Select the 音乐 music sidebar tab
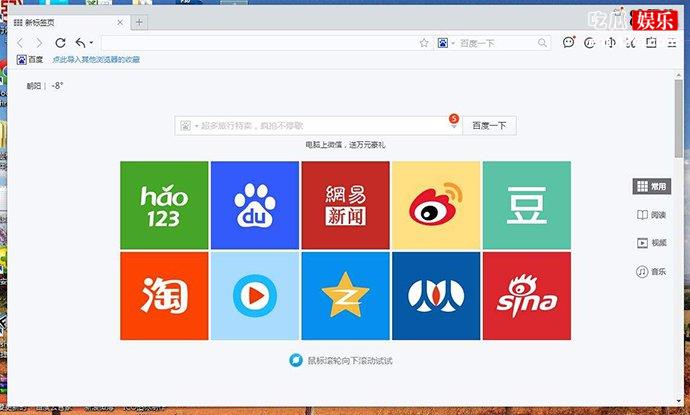Viewport: 690px width, 415px height. 652,272
